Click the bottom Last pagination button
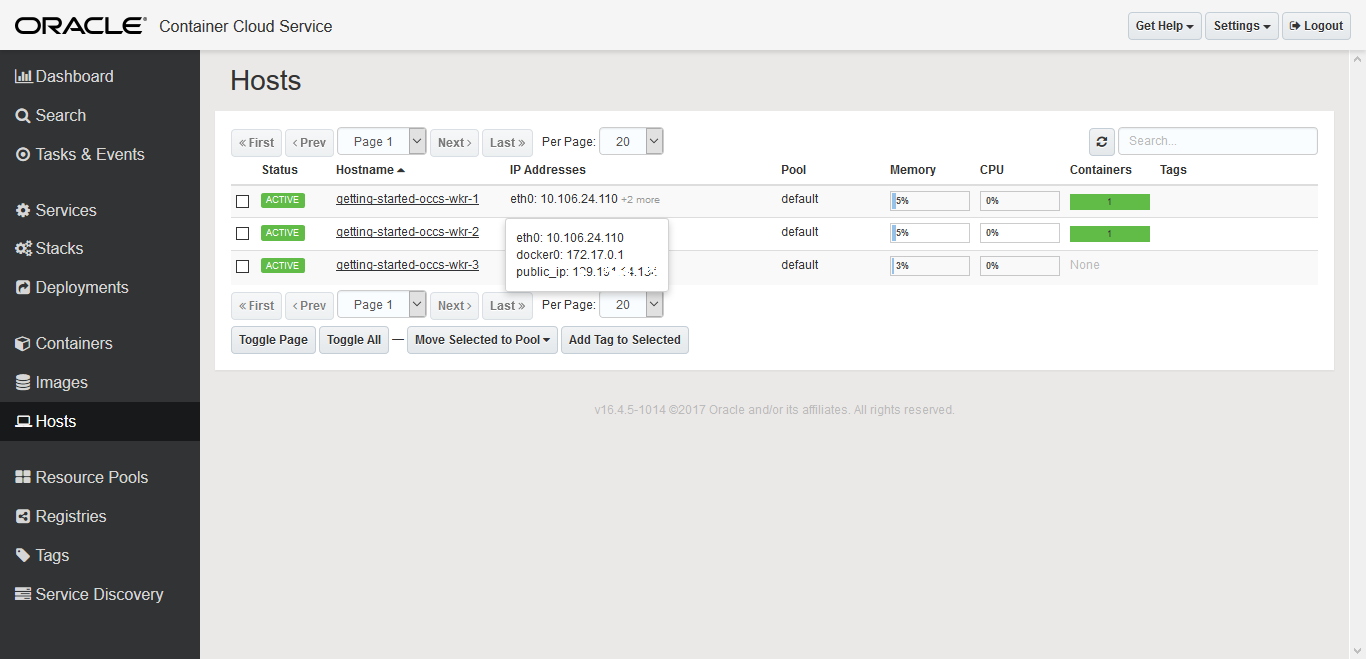This screenshot has width=1366, height=659. click(507, 306)
